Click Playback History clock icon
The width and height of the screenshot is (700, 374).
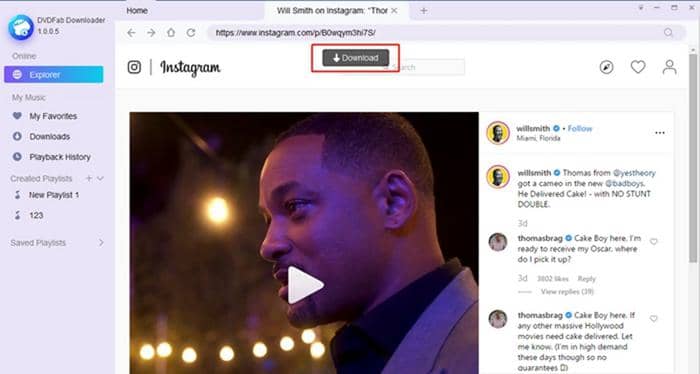(17, 157)
